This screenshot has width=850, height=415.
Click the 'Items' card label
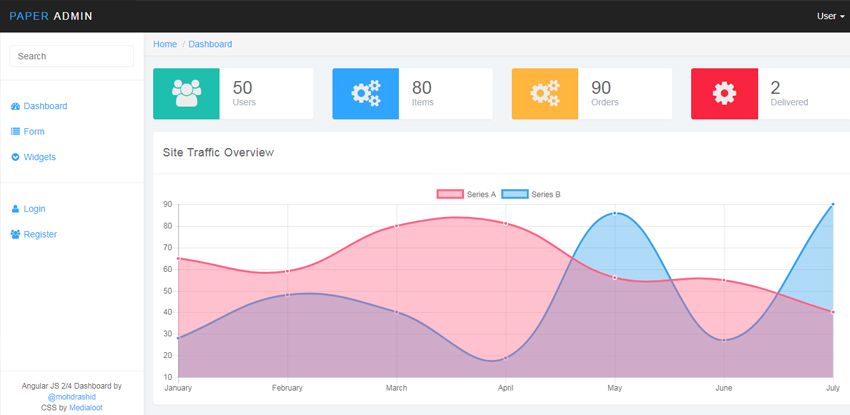click(423, 102)
